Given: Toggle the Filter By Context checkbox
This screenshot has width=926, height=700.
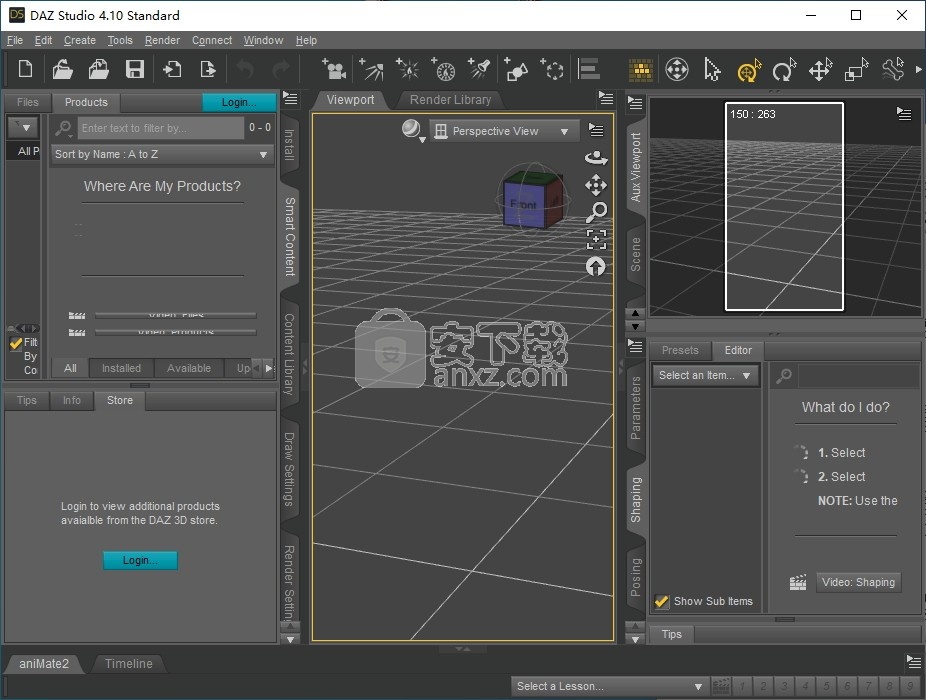Looking at the screenshot, I should 16,343.
